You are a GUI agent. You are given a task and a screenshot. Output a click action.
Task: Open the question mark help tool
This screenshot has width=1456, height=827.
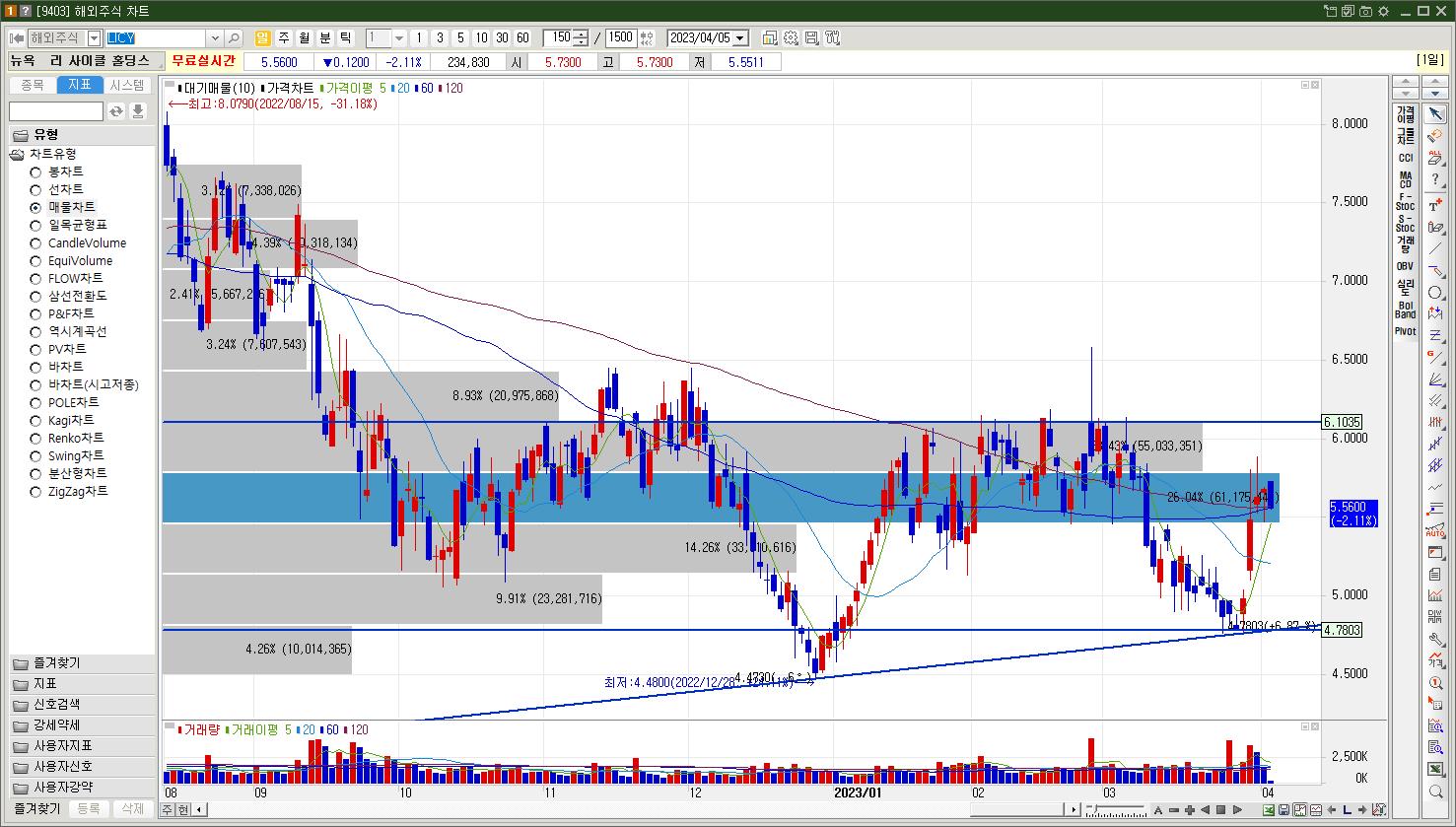(x=1436, y=178)
